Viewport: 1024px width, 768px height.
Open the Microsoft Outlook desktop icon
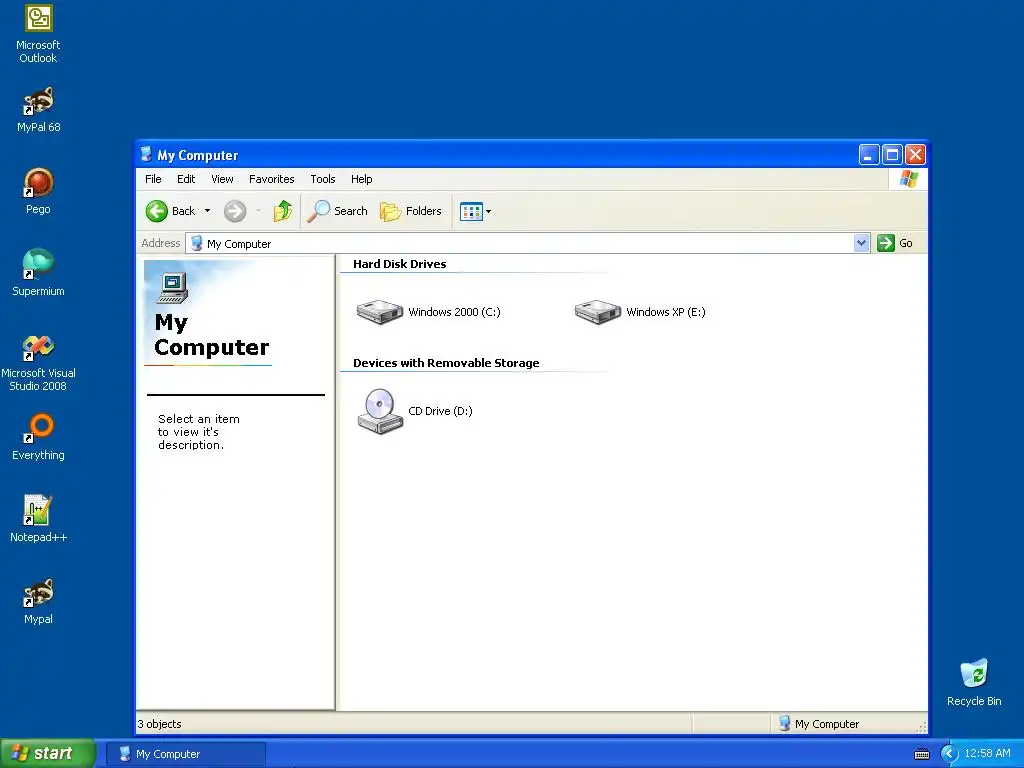click(38, 33)
